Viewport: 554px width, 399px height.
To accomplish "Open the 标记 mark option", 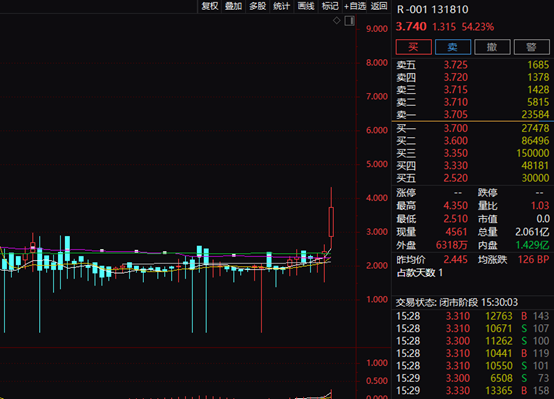I will point(330,6).
